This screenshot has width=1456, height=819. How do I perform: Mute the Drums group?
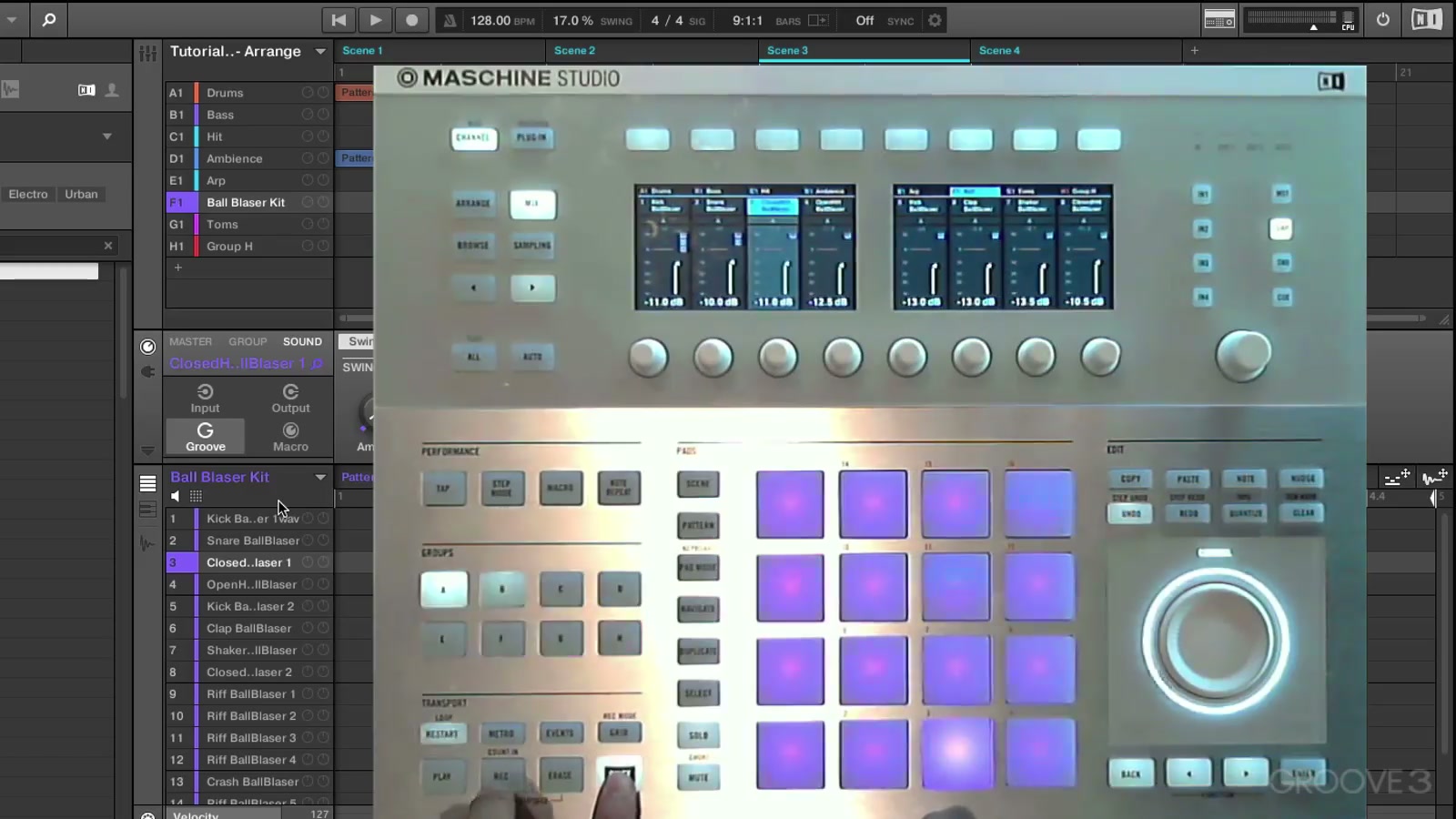coord(308,93)
